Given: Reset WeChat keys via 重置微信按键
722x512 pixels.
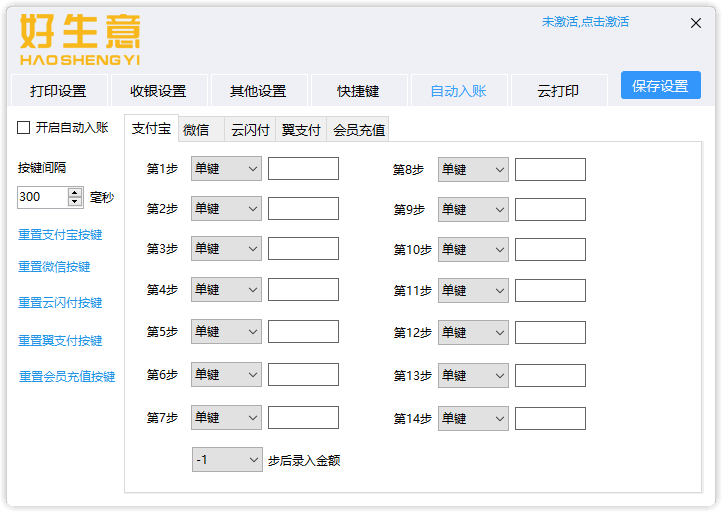Looking at the screenshot, I should [x=54, y=267].
